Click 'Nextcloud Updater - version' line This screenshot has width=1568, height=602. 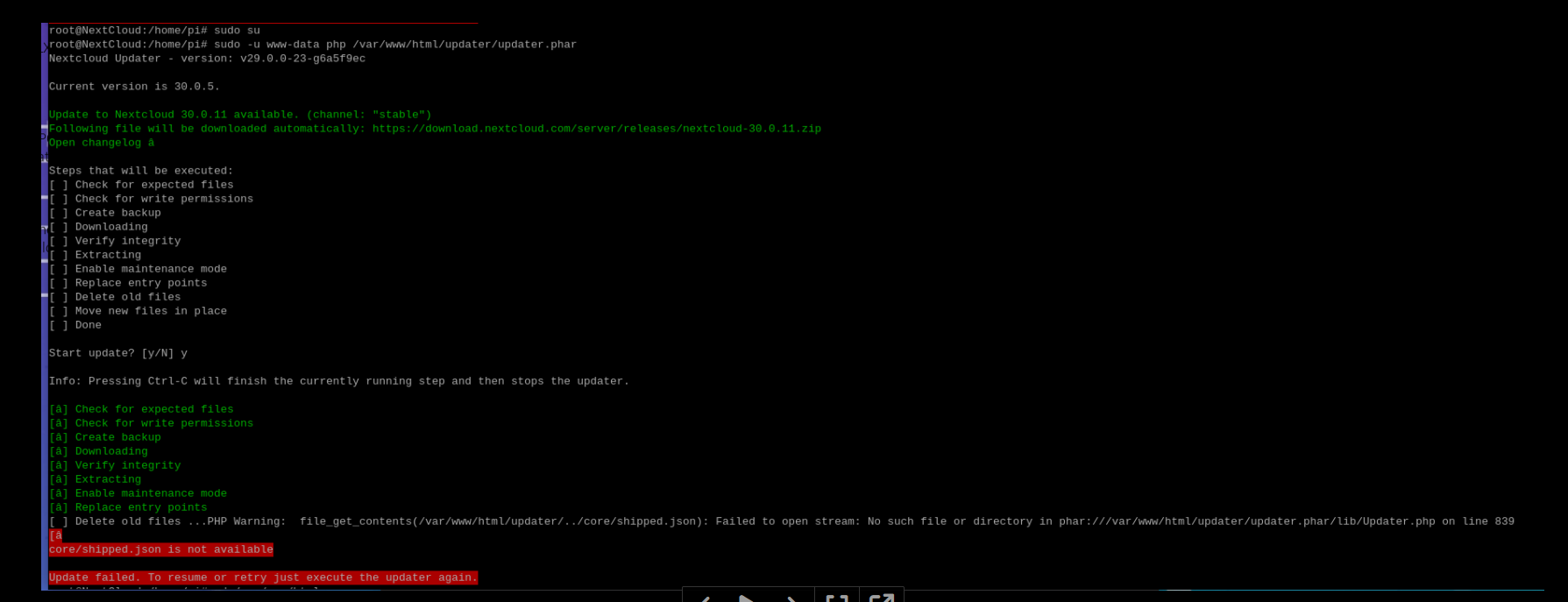pyautogui.click(x=207, y=59)
